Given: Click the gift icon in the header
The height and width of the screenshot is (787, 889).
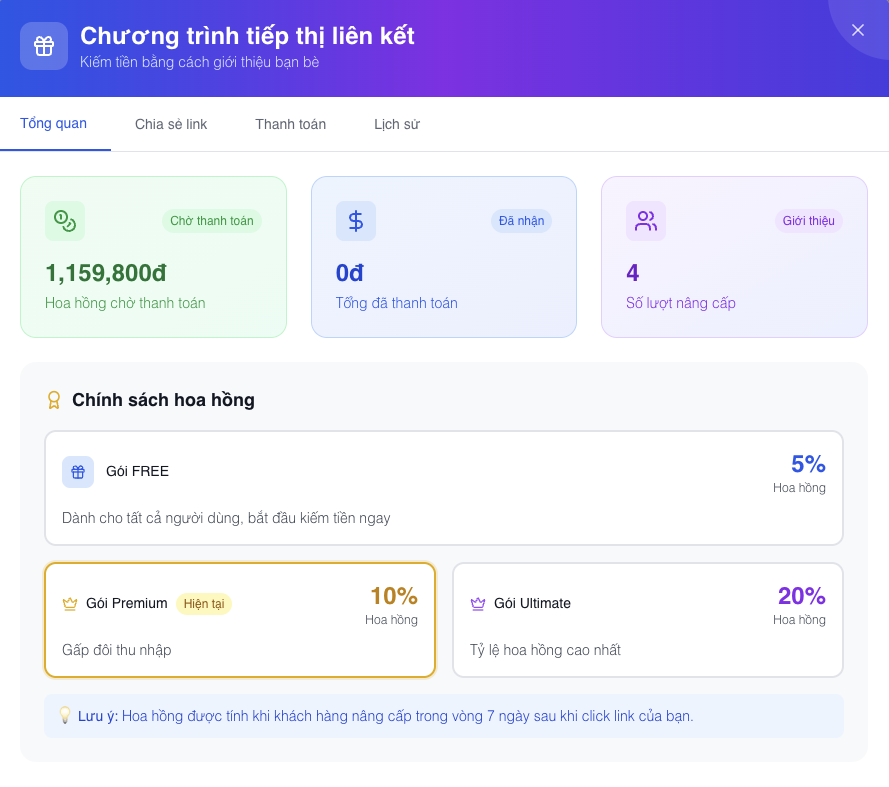Looking at the screenshot, I should 44,46.
